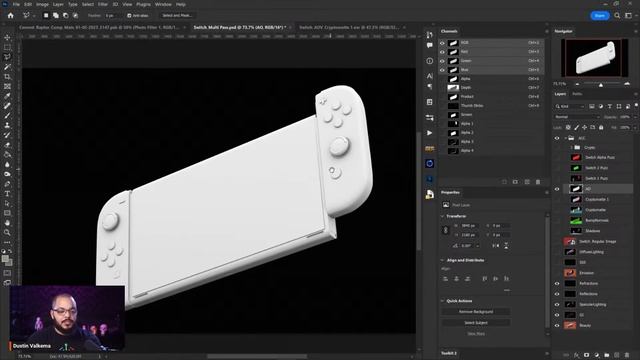Add layer mask from Layers panel footer
This screenshot has height=360, width=640.
pos(587,355)
